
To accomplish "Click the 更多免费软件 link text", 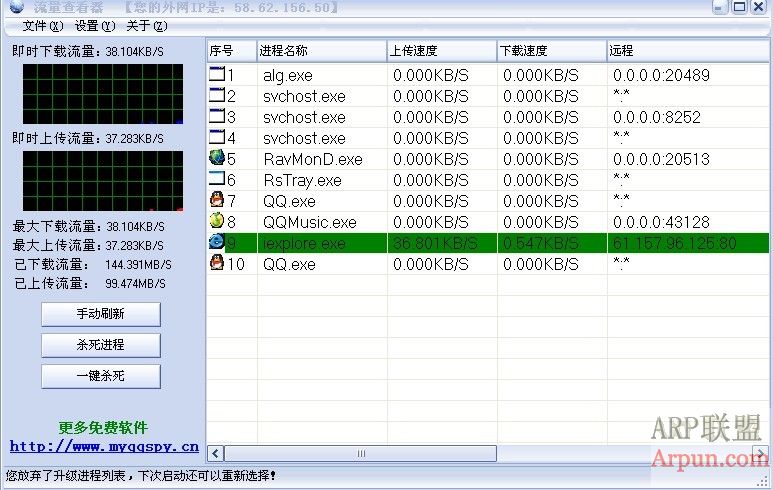I will coord(103,427).
